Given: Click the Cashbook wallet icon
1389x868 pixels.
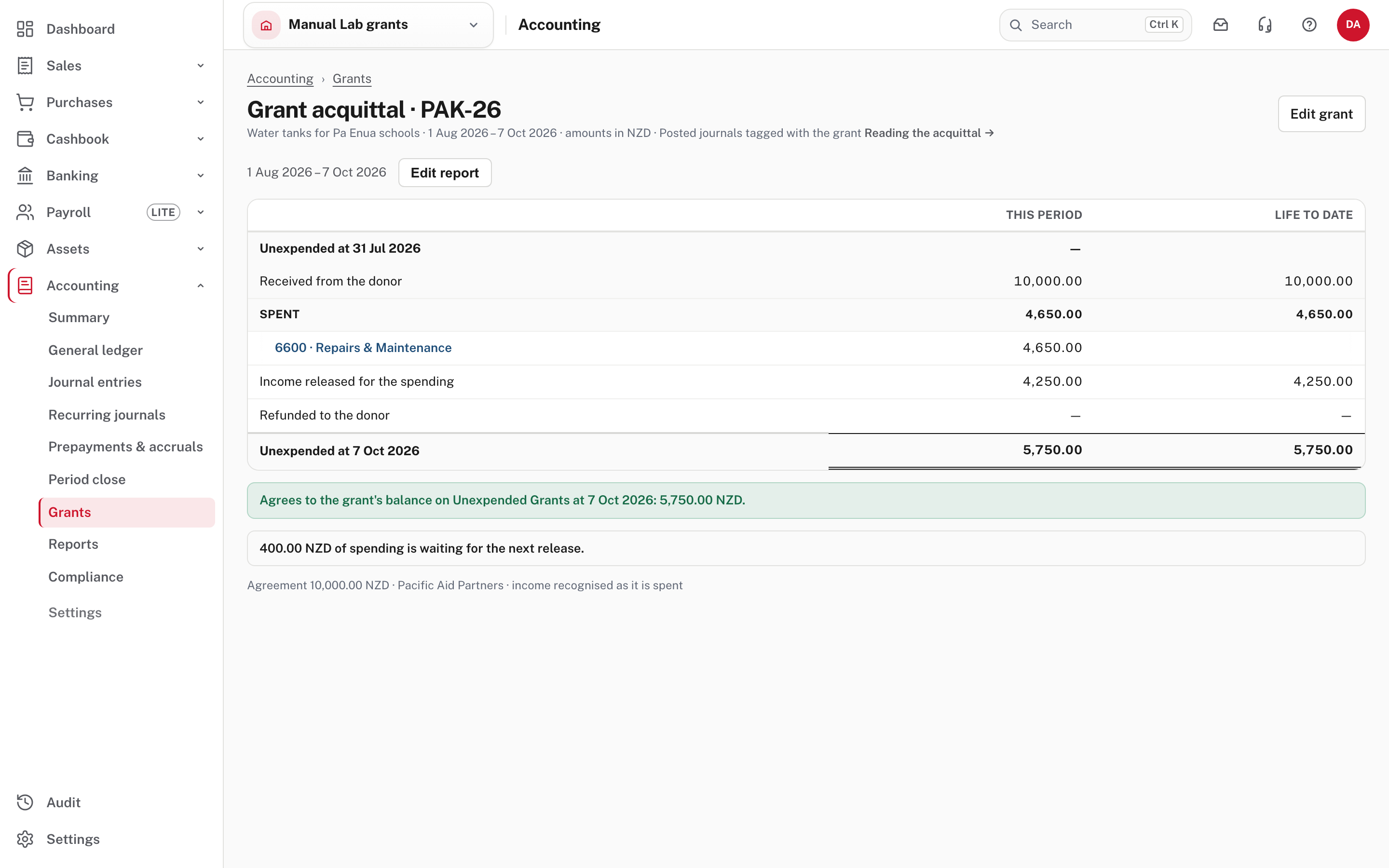Looking at the screenshot, I should (x=25, y=139).
